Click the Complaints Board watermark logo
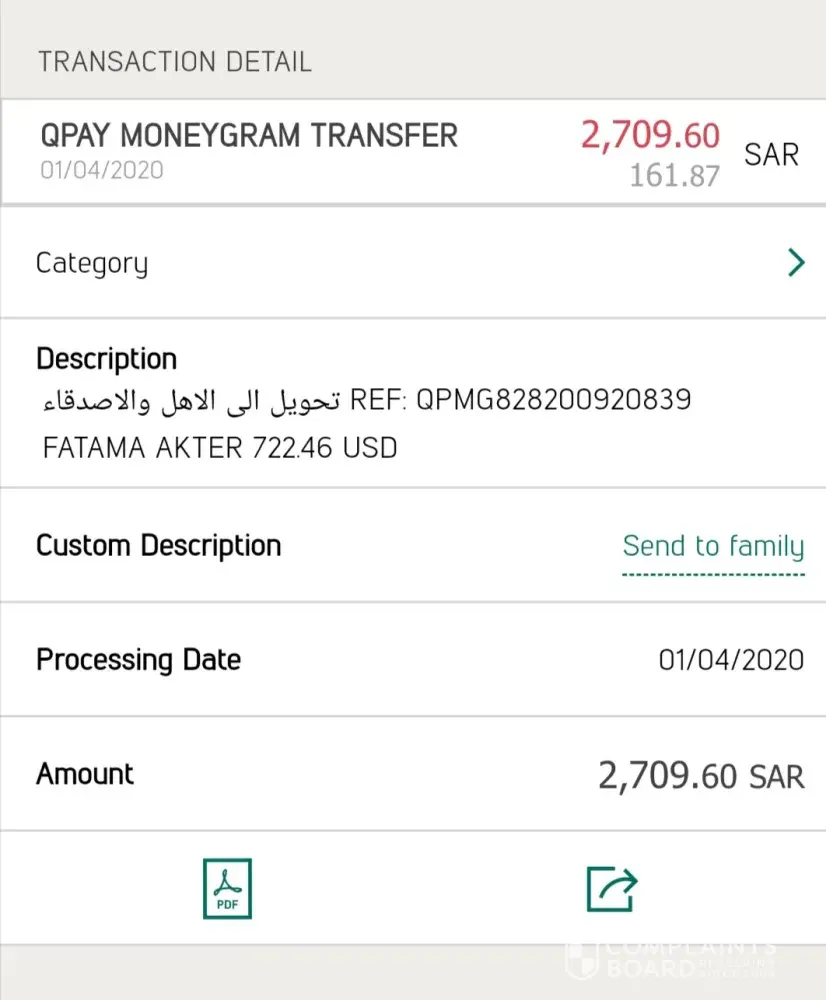The height and width of the screenshot is (1000, 826). [671, 958]
